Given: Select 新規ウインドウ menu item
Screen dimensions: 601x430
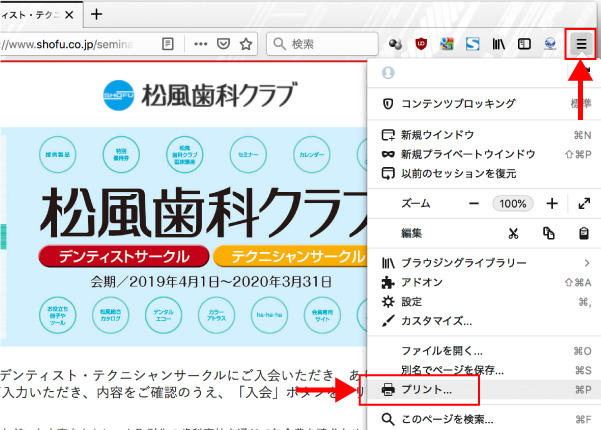Looking at the screenshot, I should click(x=484, y=135).
